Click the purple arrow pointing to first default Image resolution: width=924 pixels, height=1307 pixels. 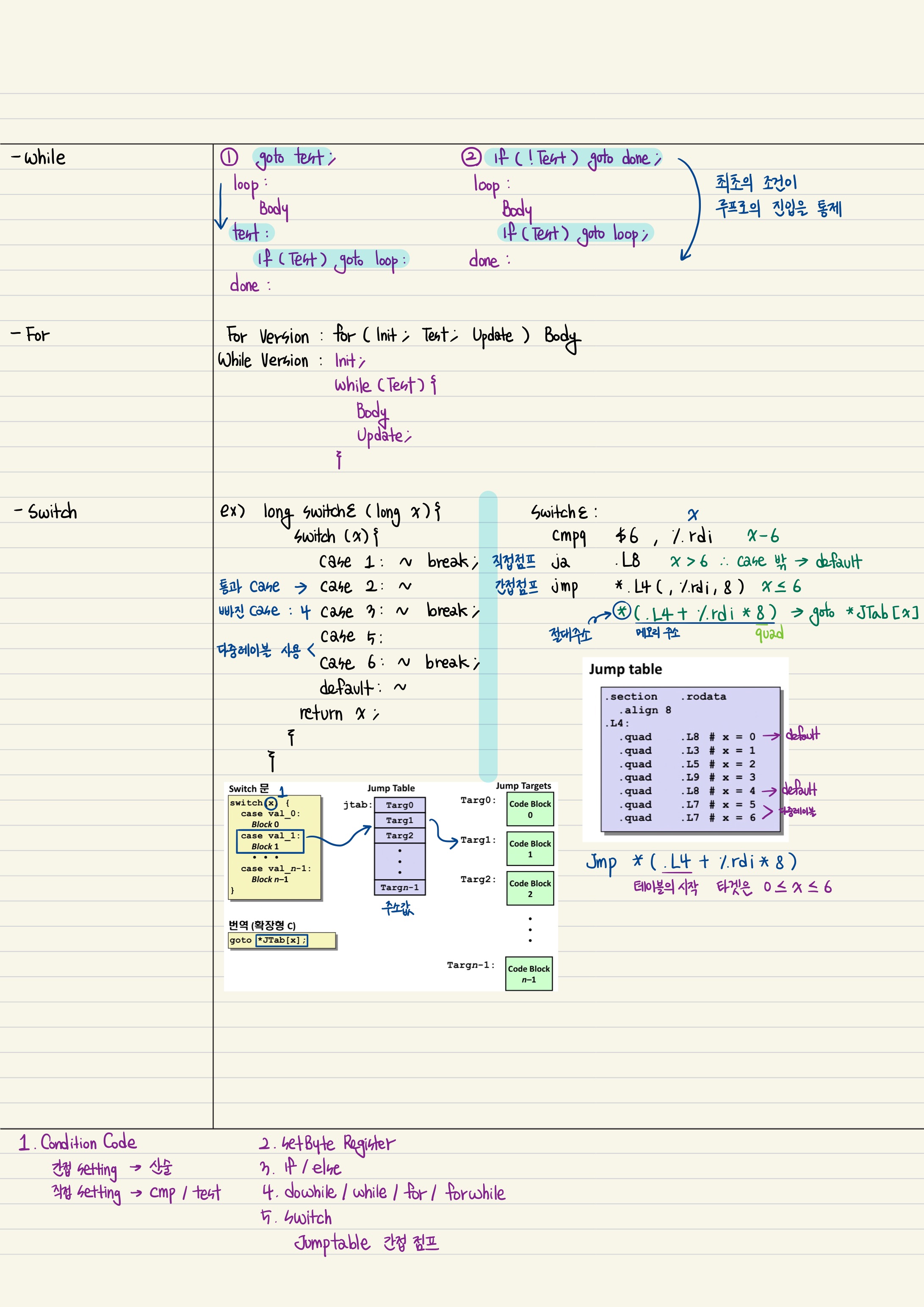coord(771,736)
